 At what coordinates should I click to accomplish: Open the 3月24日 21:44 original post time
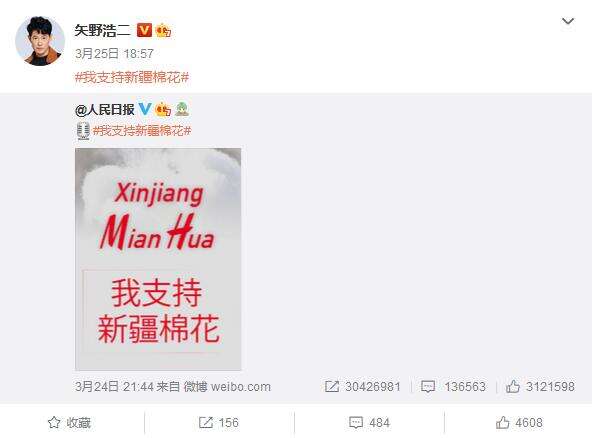click(114, 386)
